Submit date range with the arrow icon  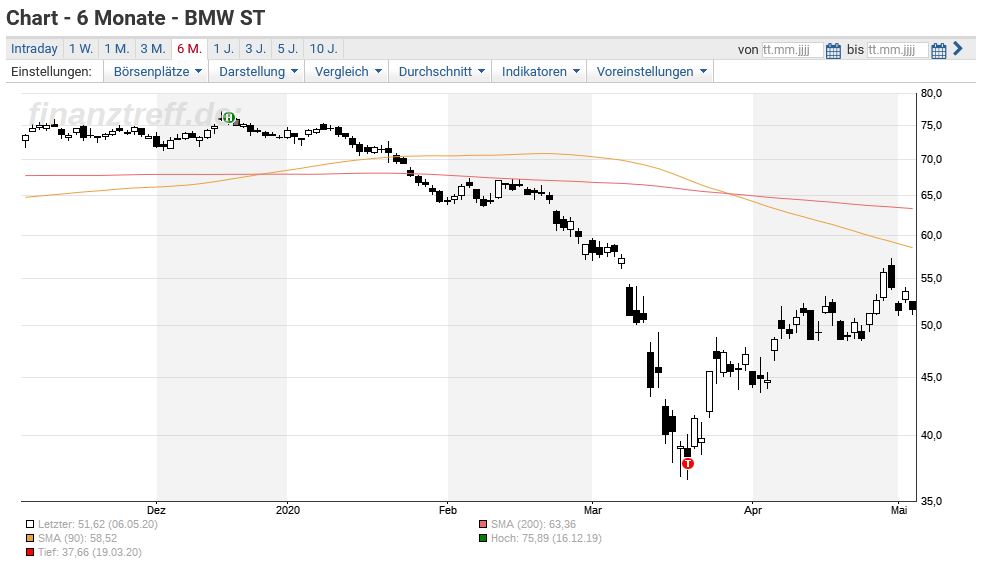pos(957,48)
